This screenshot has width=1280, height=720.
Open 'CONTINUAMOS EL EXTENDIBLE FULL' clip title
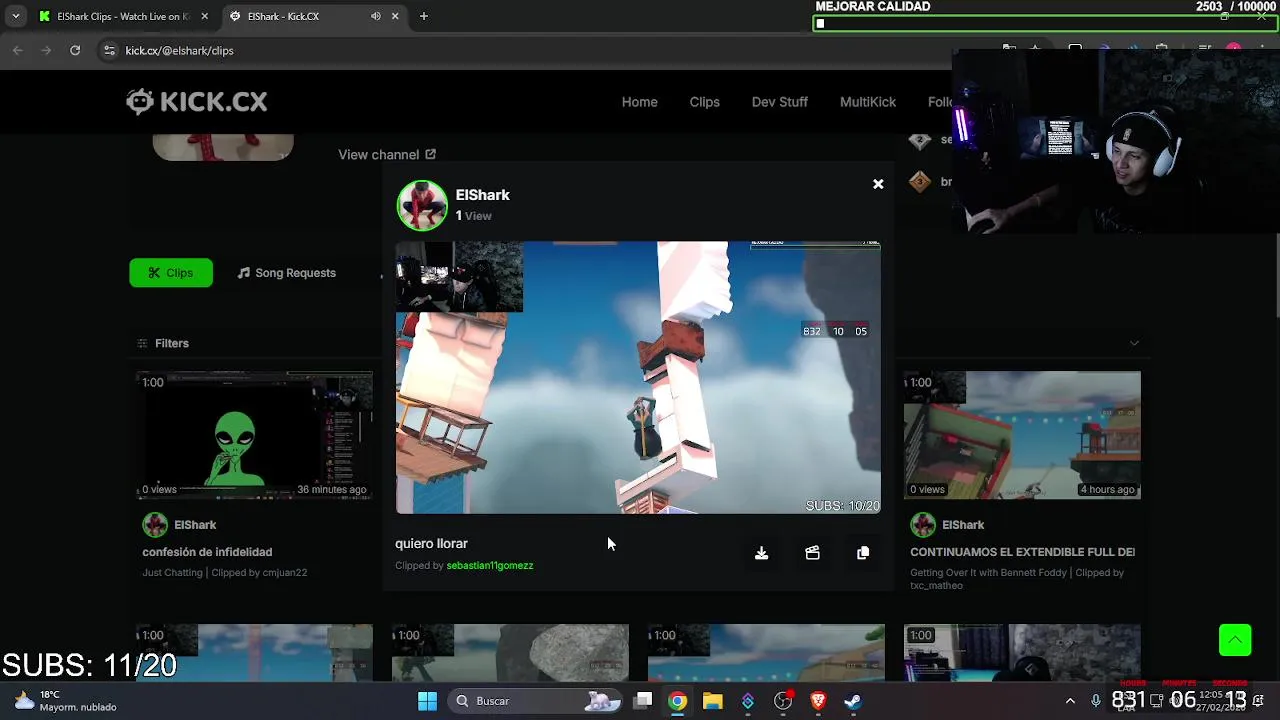coord(1022,552)
